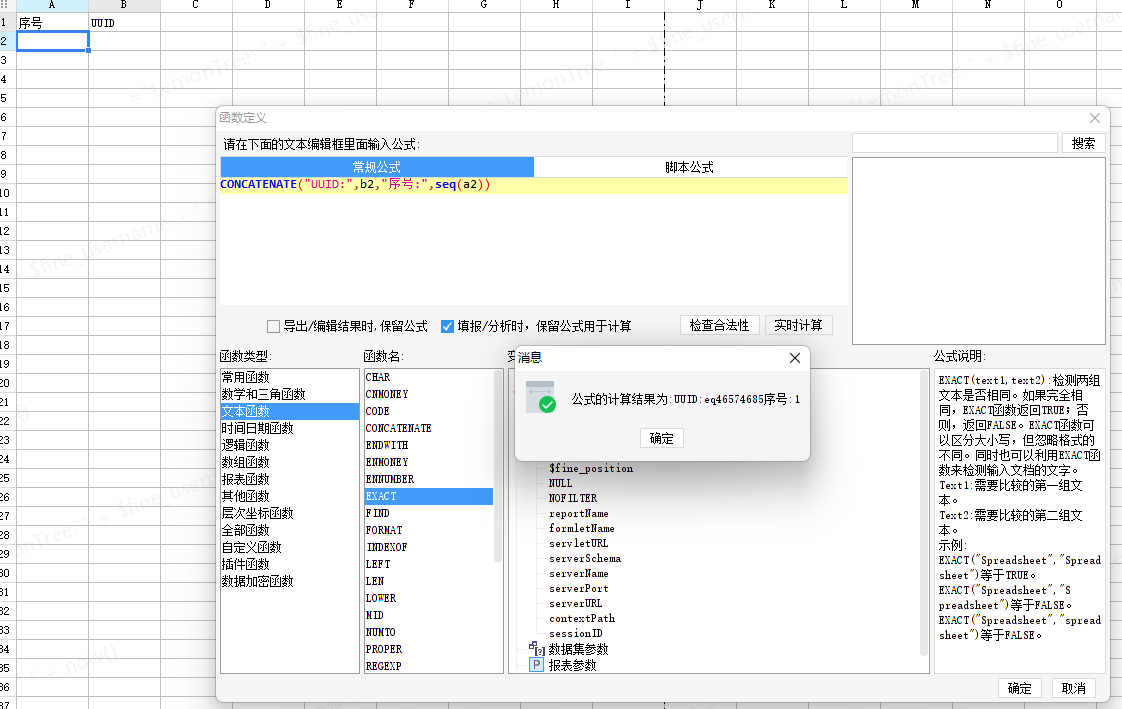Choose INDEXOF function

429,547
